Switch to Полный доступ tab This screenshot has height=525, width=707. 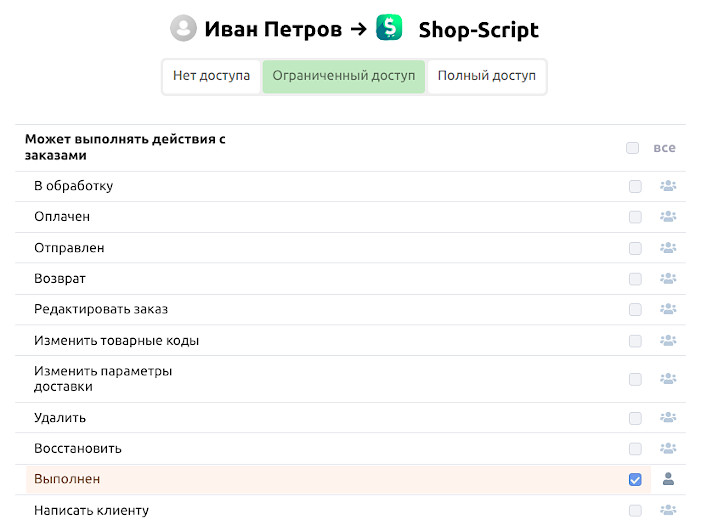tap(487, 76)
